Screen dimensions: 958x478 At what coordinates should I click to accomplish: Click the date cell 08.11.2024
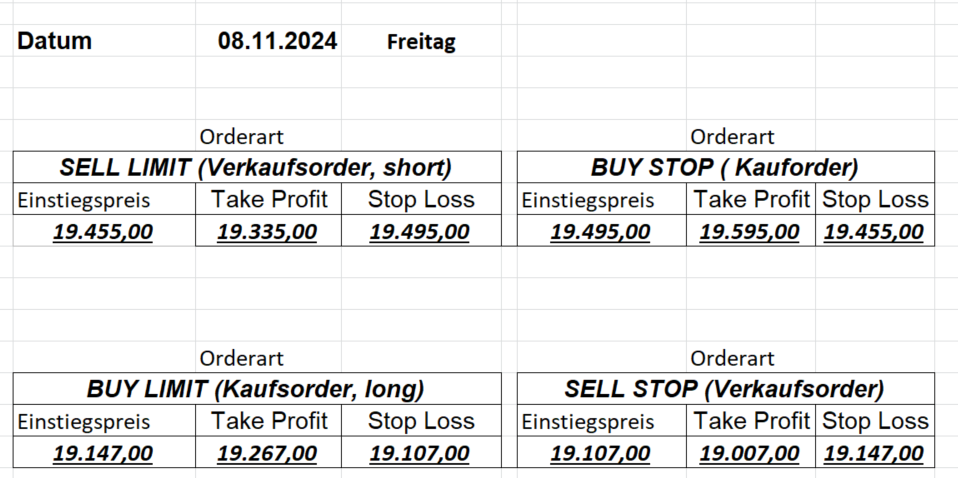point(277,41)
